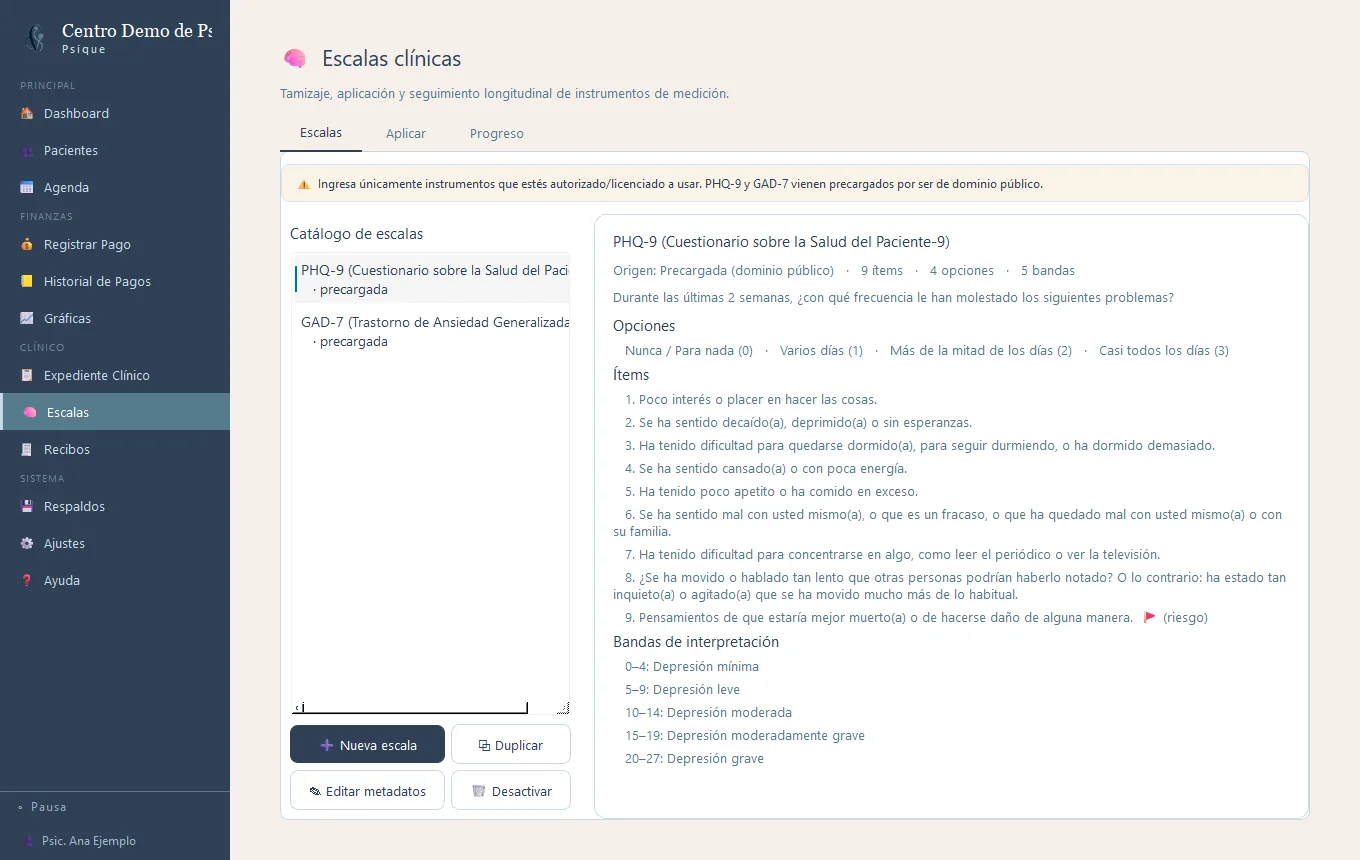Image resolution: width=1360 pixels, height=860 pixels.
Task: Click the '5–9: Depresión leve' band
Action: [x=682, y=690]
